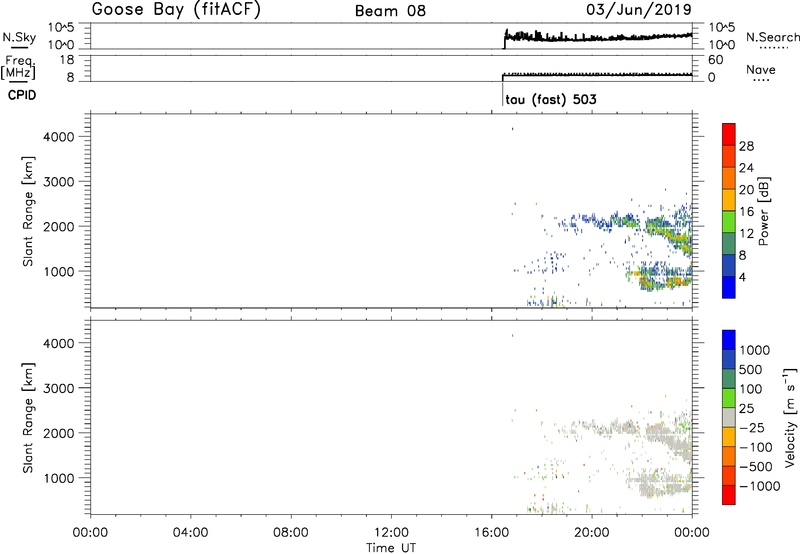Click the 'Beam 08' label
800x554 pixels.
pos(390,11)
